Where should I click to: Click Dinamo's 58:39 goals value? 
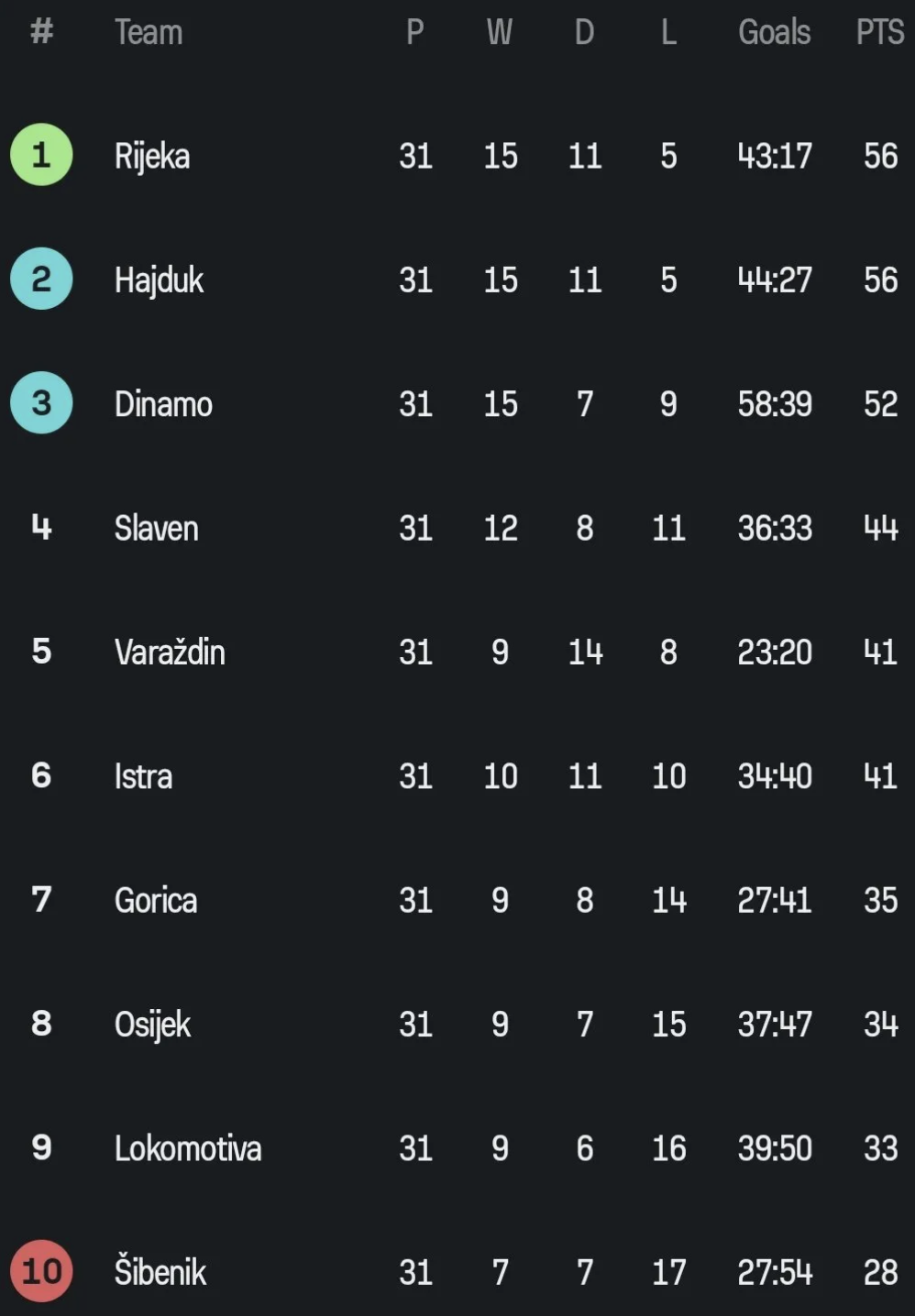tap(775, 404)
